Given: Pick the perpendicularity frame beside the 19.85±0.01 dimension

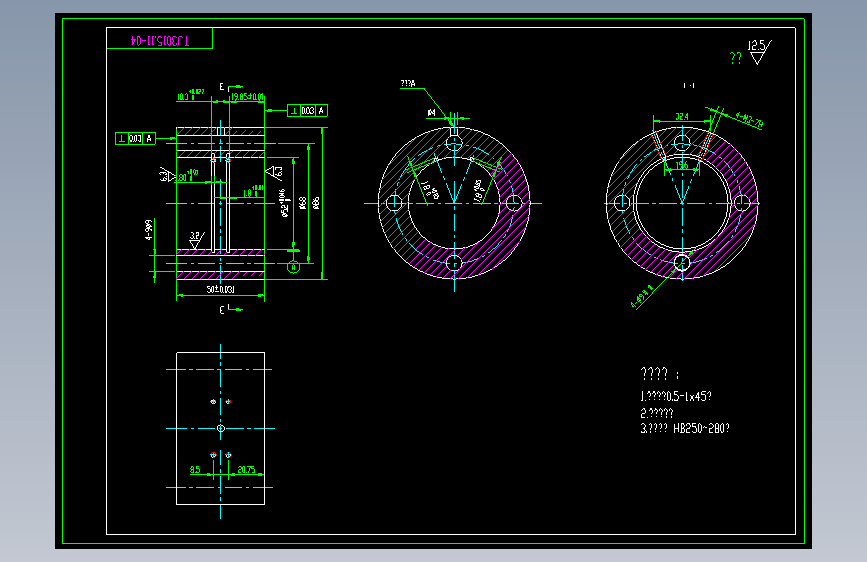Looking at the screenshot, I should coord(307,111).
